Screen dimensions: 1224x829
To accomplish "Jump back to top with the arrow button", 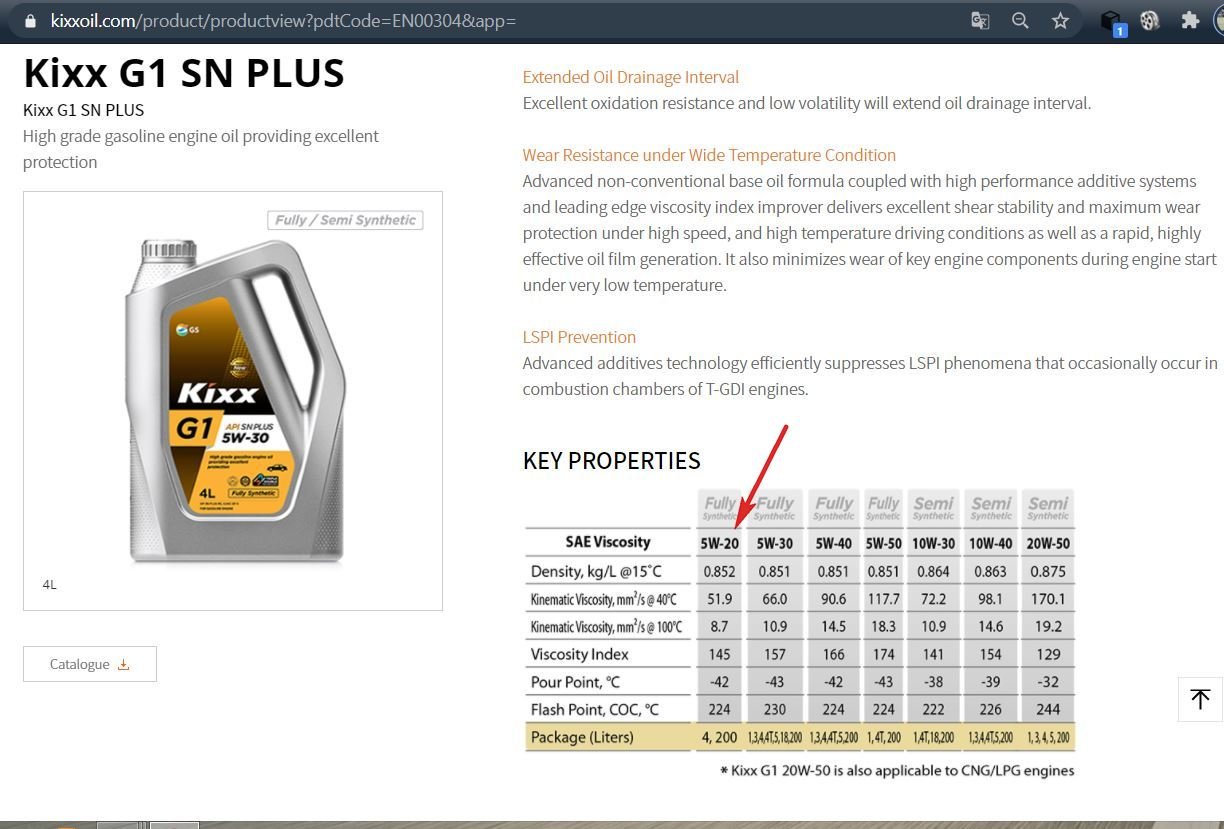I will point(1200,698).
